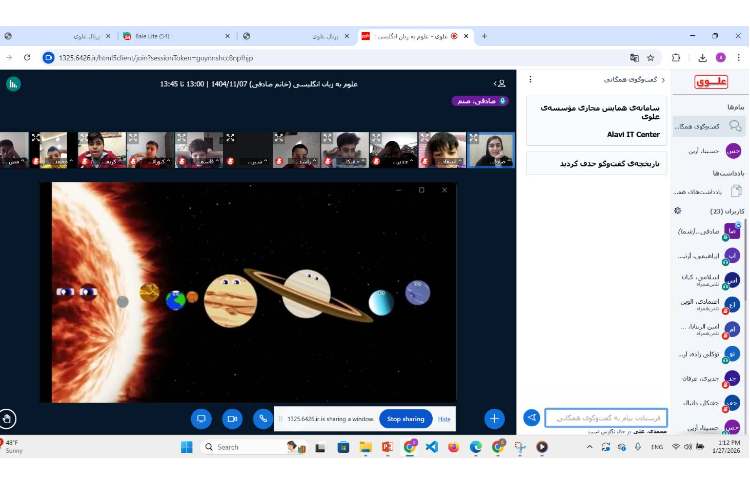Open a new browser tab

tap(484, 36)
